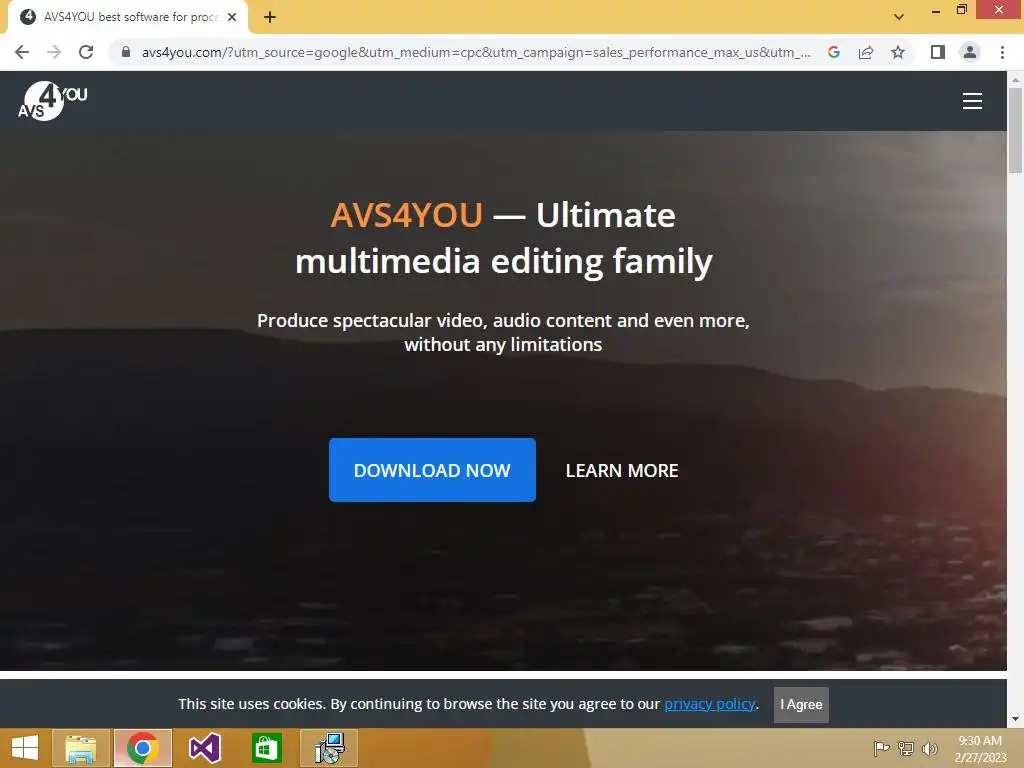Minimize the Chrome window

[935, 10]
